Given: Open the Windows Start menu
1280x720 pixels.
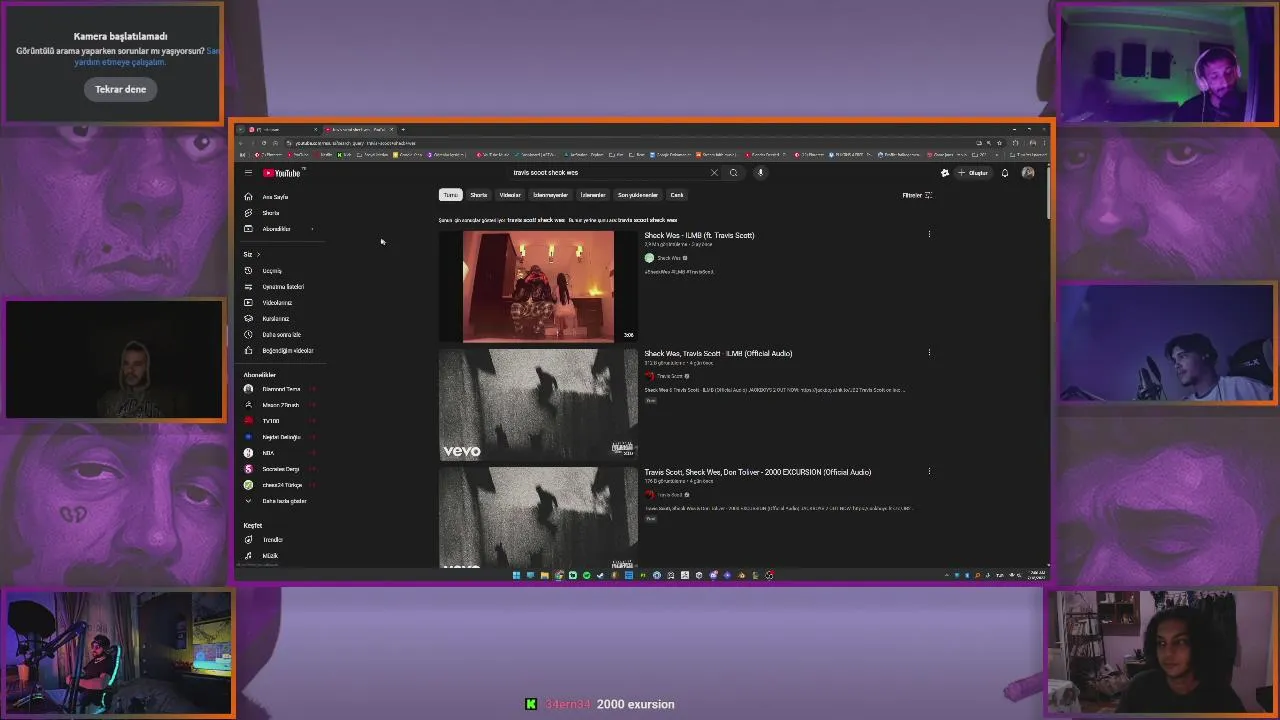Looking at the screenshot, I should [516, 575].
